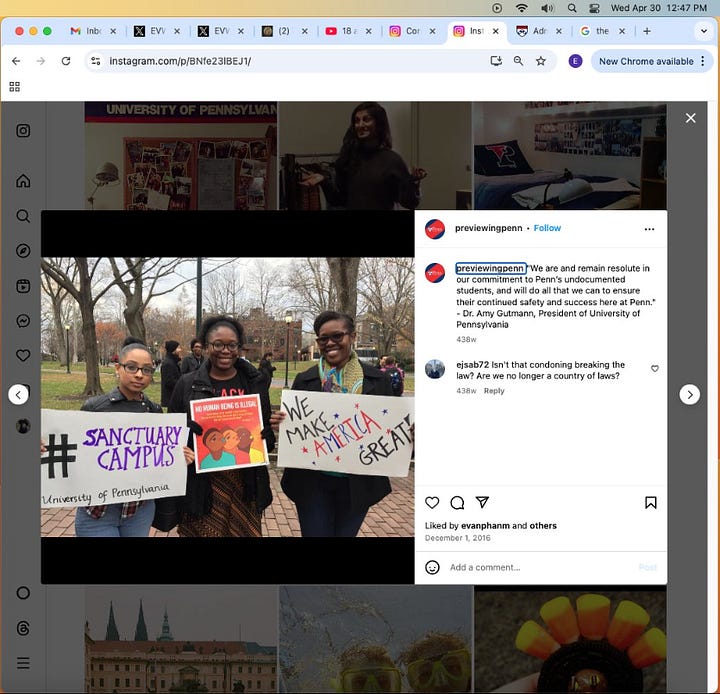Click the circle icon in lower sidebar
This screenshot has width=720, height=694.
23,593
